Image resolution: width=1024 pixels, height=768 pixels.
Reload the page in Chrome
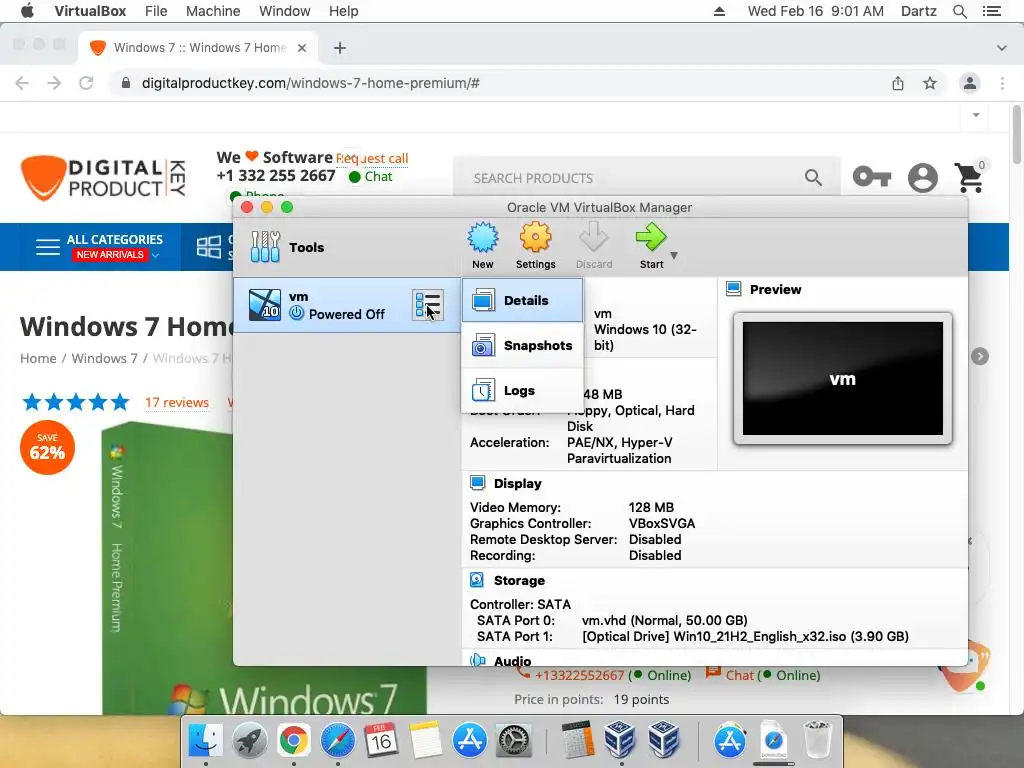(x=86, y=83)
